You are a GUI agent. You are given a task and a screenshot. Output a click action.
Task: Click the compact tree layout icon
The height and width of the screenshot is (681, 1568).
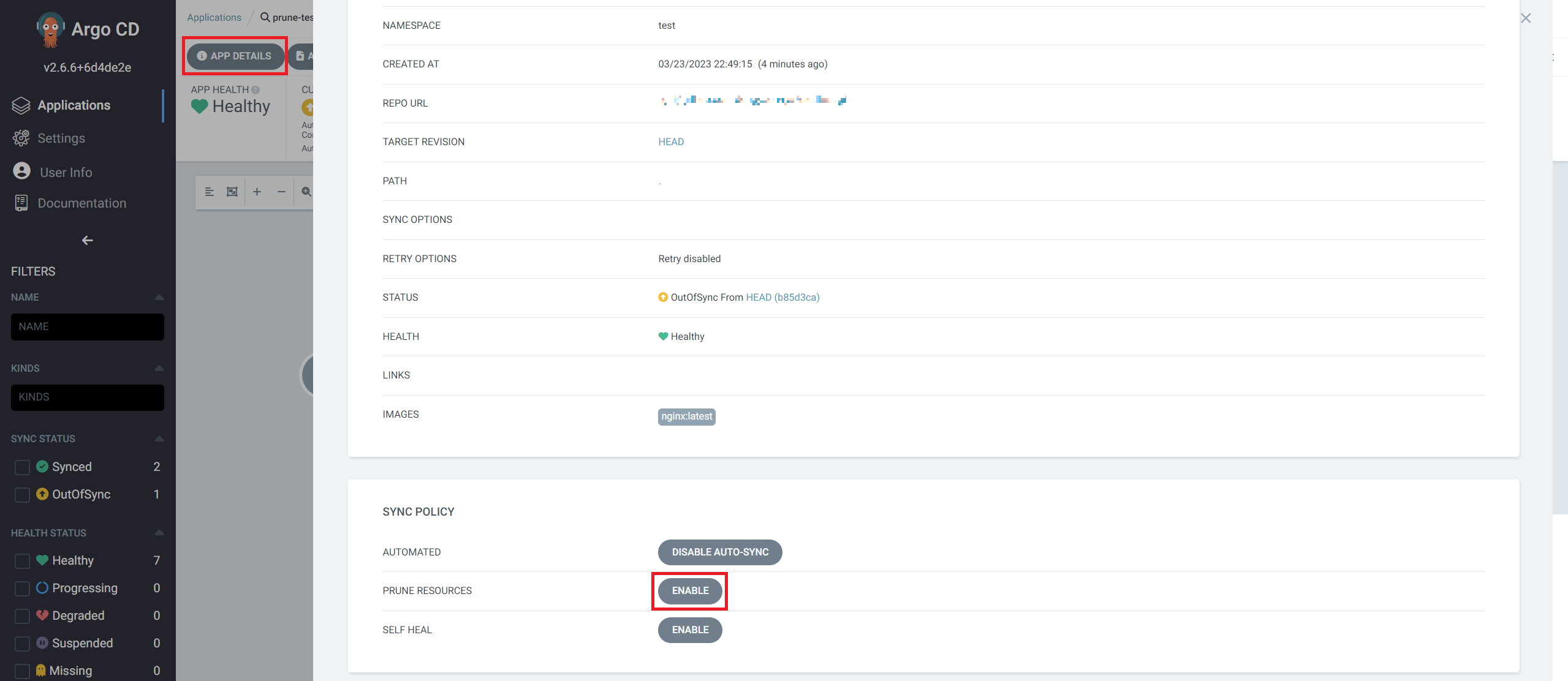tap(209, 192)
